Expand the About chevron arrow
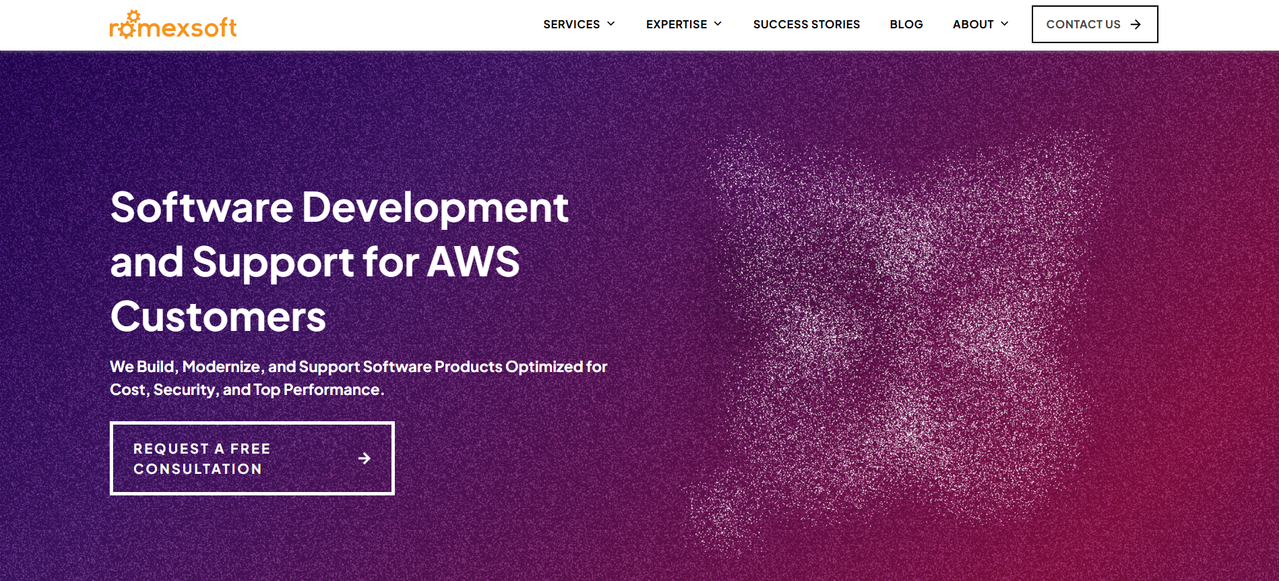This screenshot has height=581, width=1279. pyautogui.click(x=1004, y=24)
